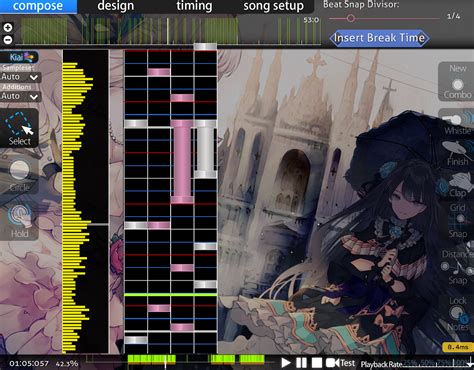The height and width of the screenshot is (370, 474).
Task: Click the bottom song progress timeline
Action: tap(180, 360)
